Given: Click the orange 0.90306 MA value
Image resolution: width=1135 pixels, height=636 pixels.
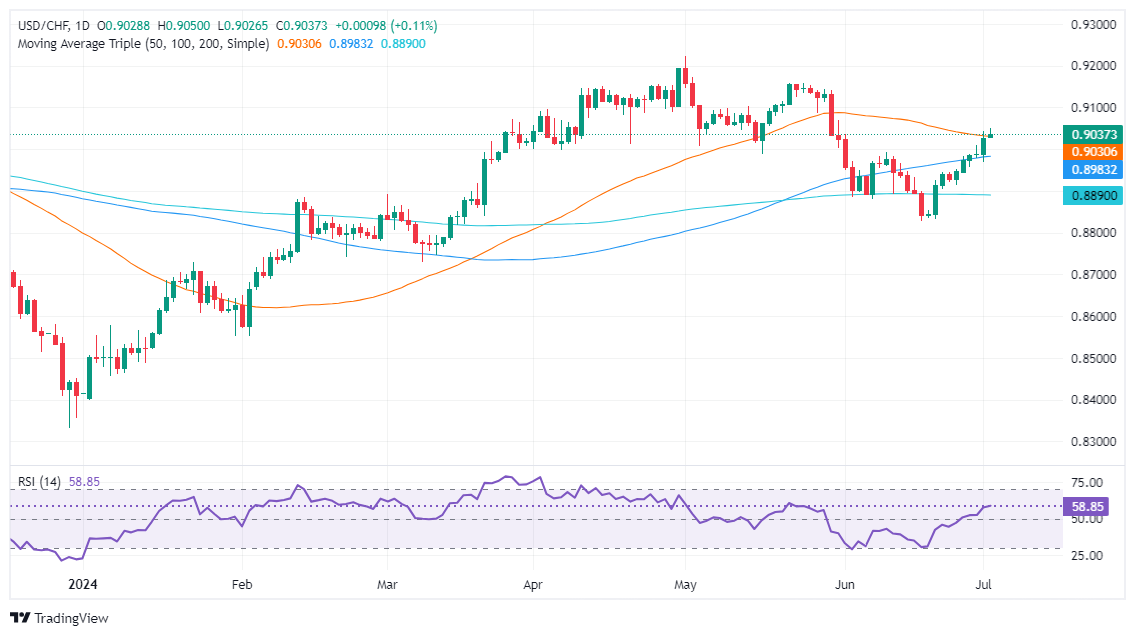Looking at the screenshot, I should click(x=300, y=44).
